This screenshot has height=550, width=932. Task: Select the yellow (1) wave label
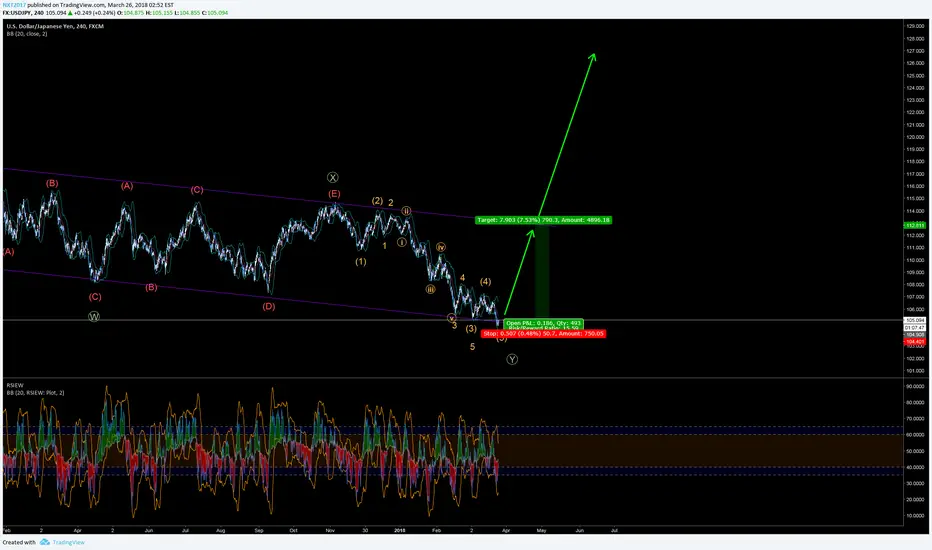click(x=361, y=262)
